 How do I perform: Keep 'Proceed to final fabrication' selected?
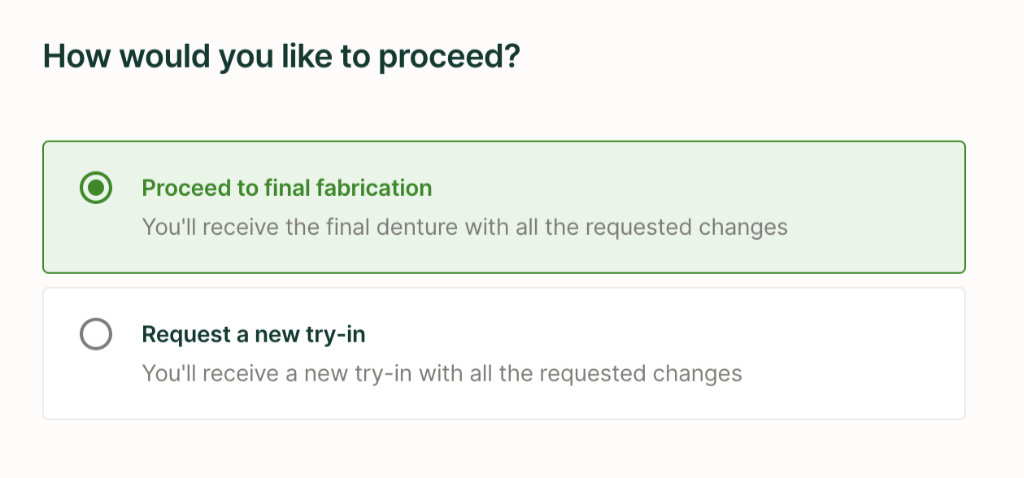point(96,187)
